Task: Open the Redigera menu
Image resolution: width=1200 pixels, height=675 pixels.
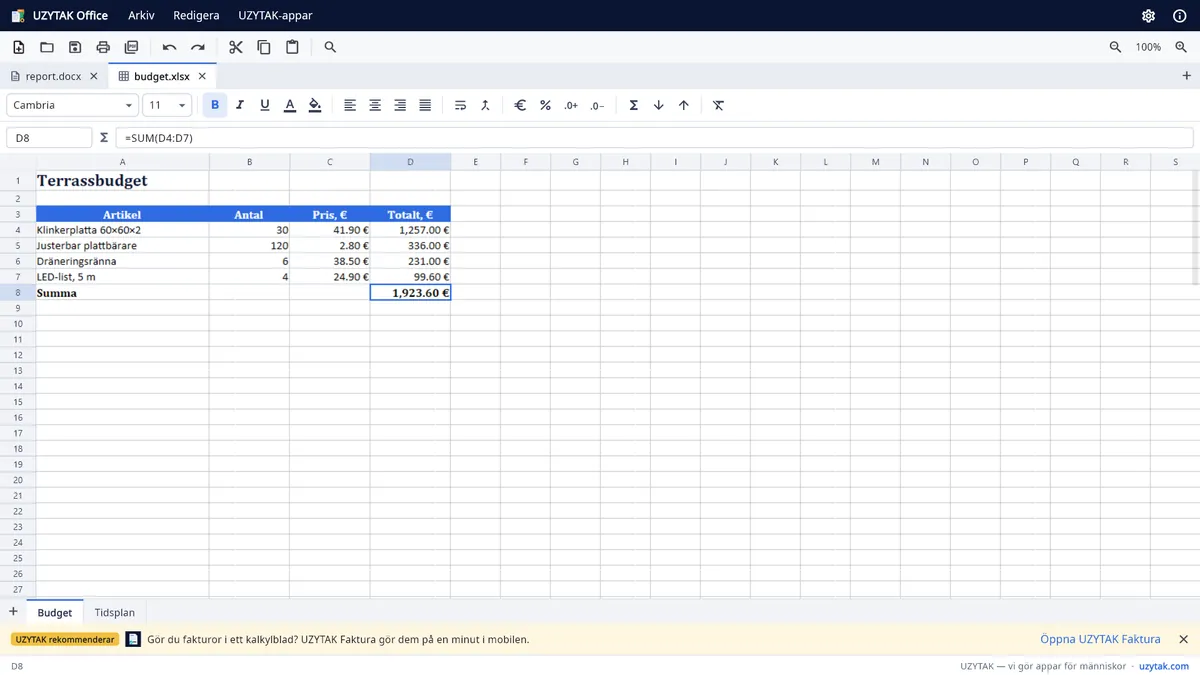Action: [x=196, y=16]
